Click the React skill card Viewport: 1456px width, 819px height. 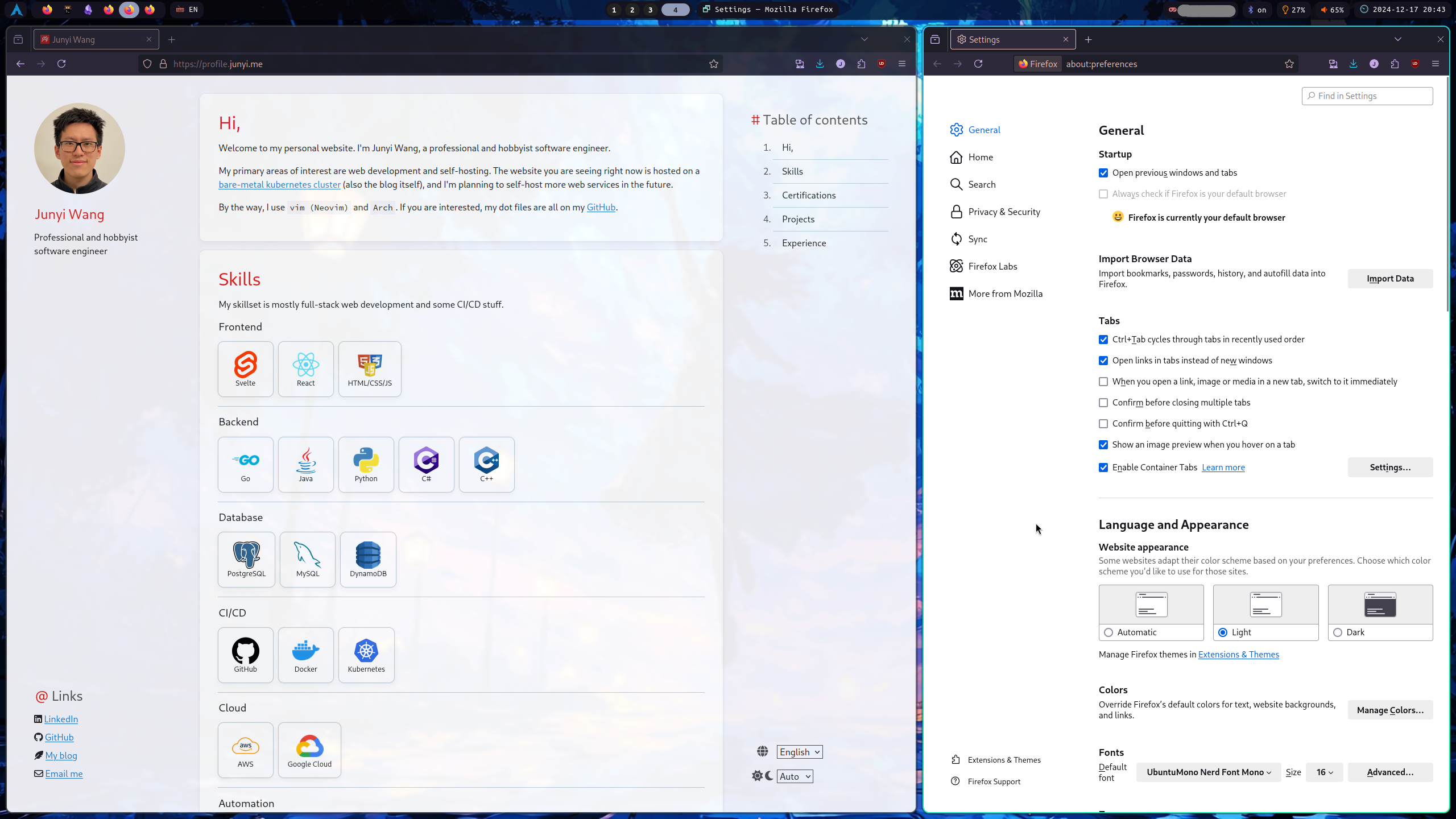pyautogui.click(x=306, y=369)
